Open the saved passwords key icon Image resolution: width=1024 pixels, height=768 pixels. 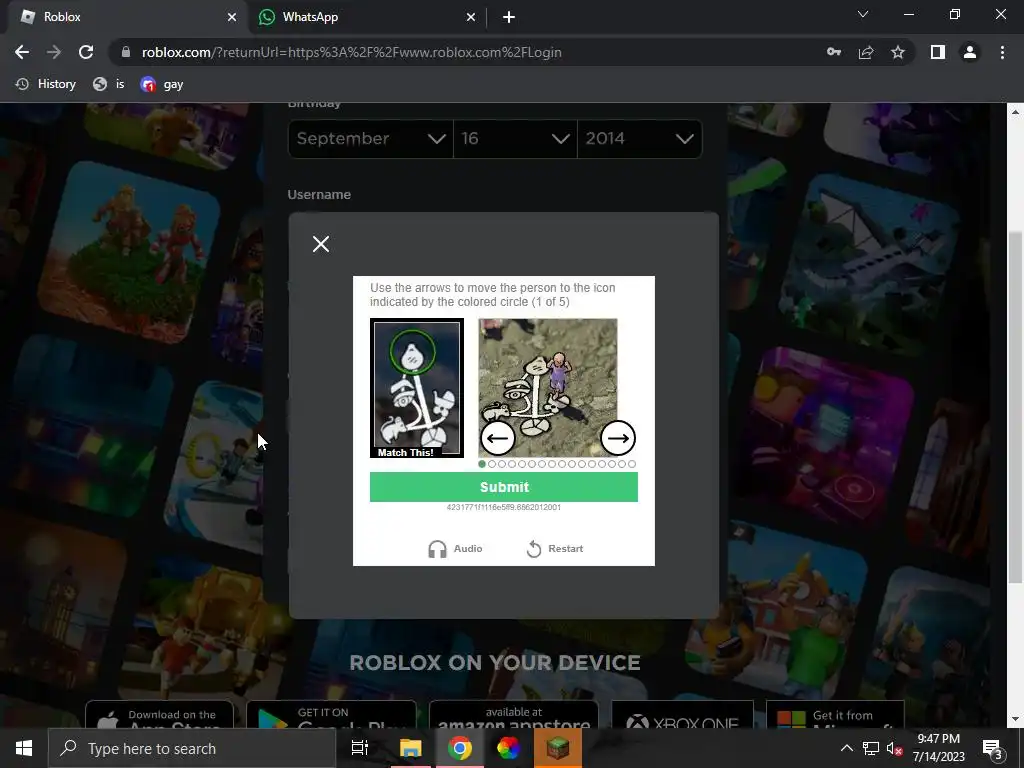834,52
